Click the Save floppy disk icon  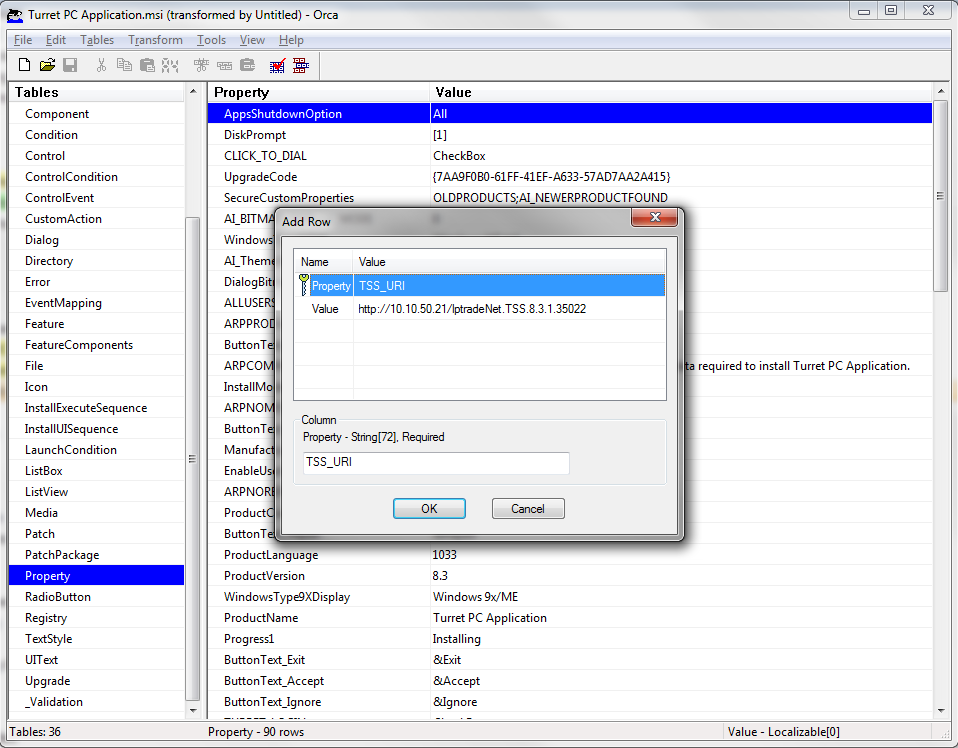point(70,65)
